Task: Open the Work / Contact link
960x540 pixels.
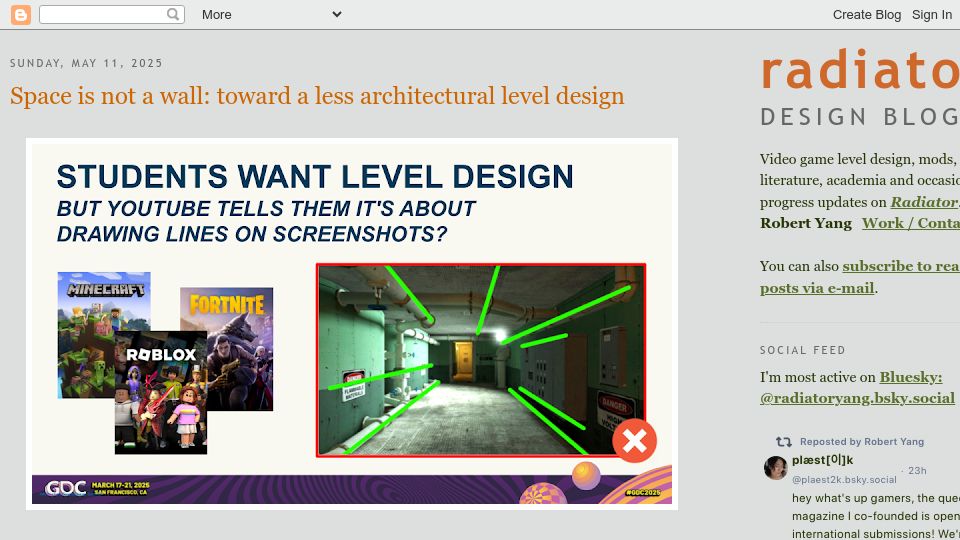Action: tap(910, 223)
